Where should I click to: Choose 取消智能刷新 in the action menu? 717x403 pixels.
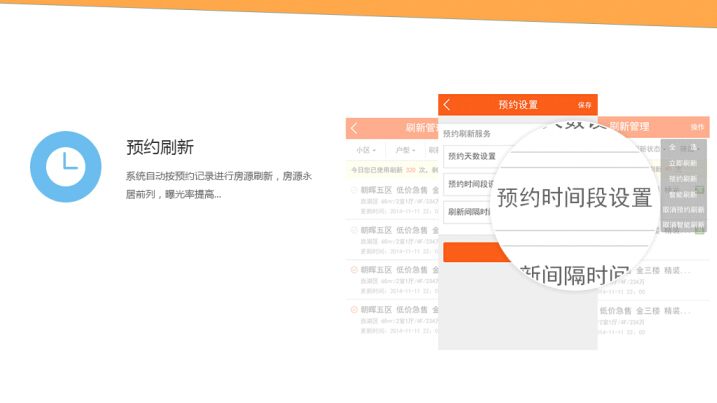(684, 225)
